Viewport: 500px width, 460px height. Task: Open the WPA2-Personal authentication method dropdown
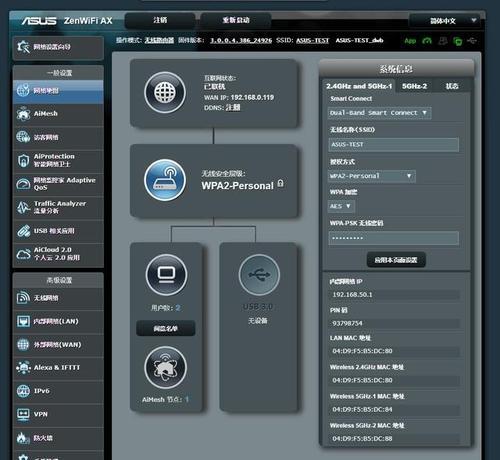point(372,176)
